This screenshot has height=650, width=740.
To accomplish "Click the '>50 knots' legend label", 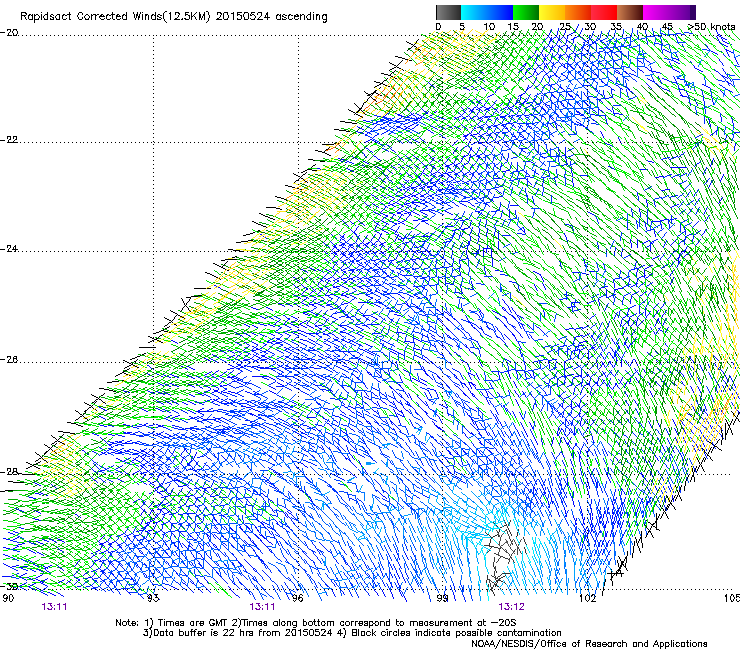I will point(711,27).
